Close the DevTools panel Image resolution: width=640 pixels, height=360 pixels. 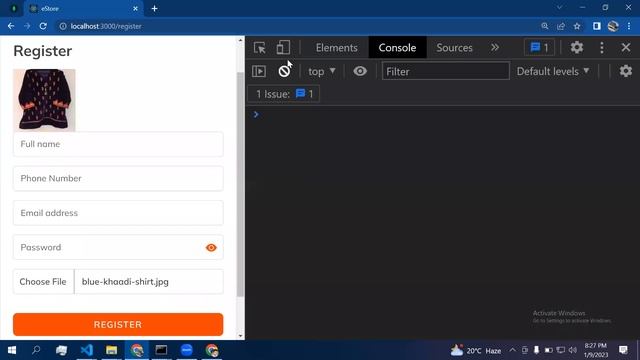coord(626,47)
